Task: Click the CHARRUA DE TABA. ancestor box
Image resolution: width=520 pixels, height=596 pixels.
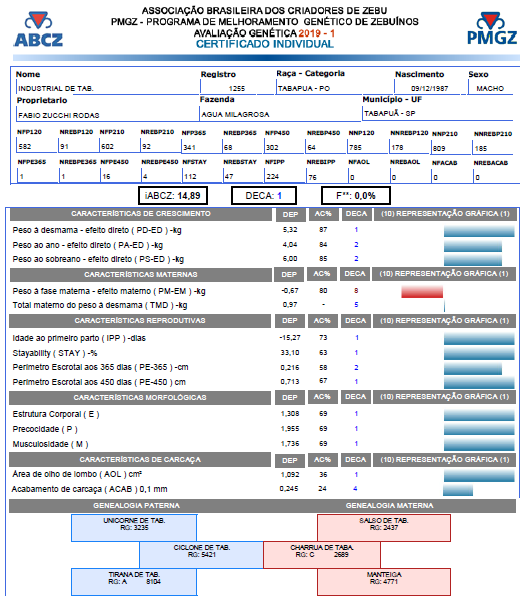Action: click(322, 555)
